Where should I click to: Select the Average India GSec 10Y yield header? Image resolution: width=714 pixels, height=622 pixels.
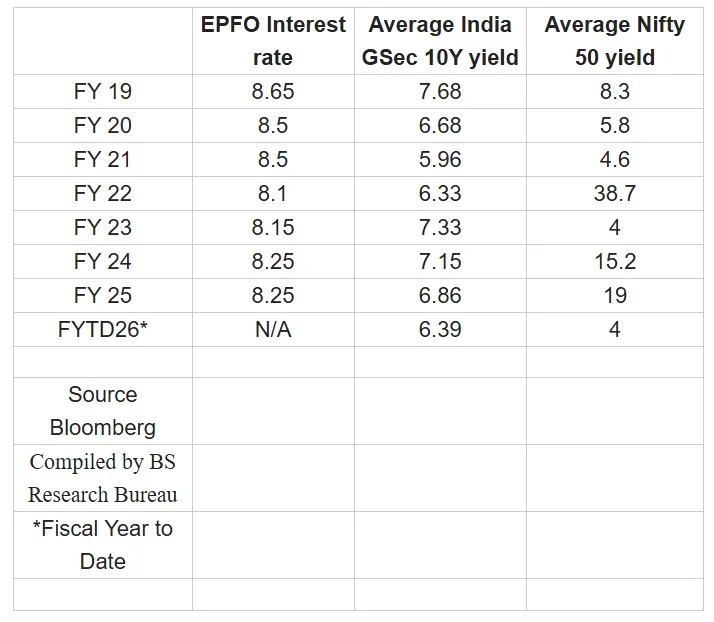(x=440, y=41)
